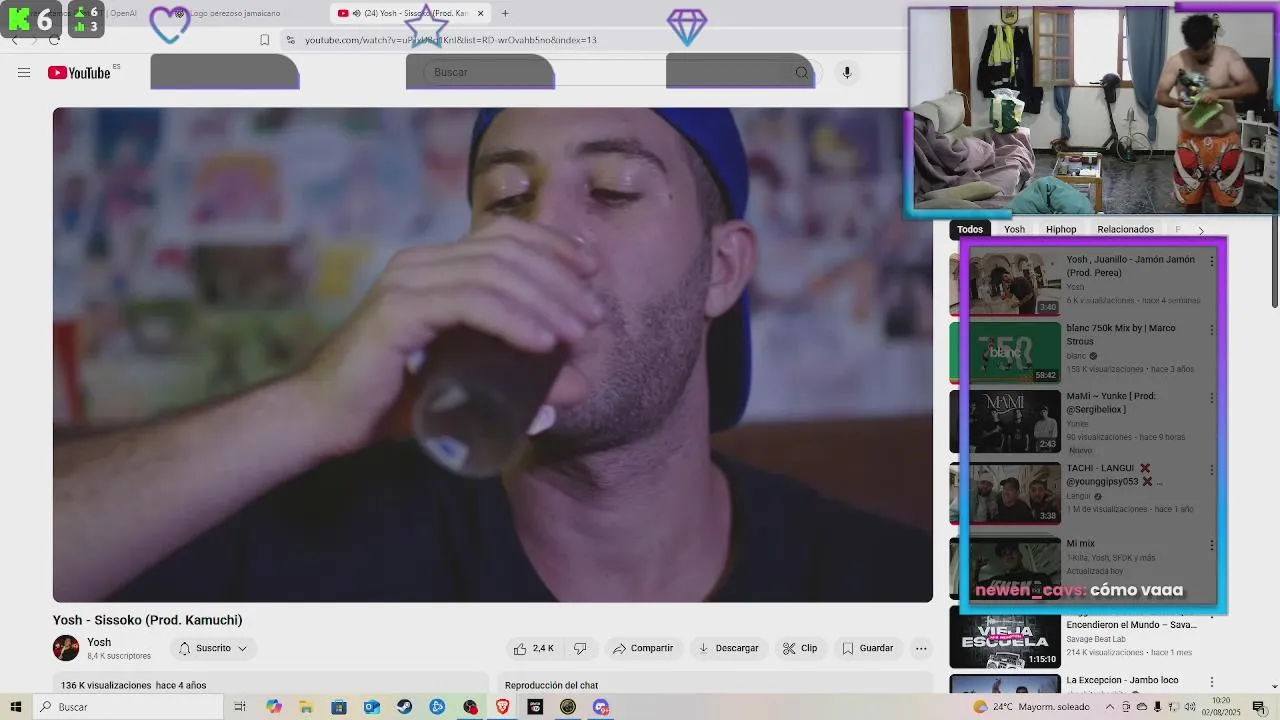
Task: Show hidden system tray icons
Action: click(1109, 707)
